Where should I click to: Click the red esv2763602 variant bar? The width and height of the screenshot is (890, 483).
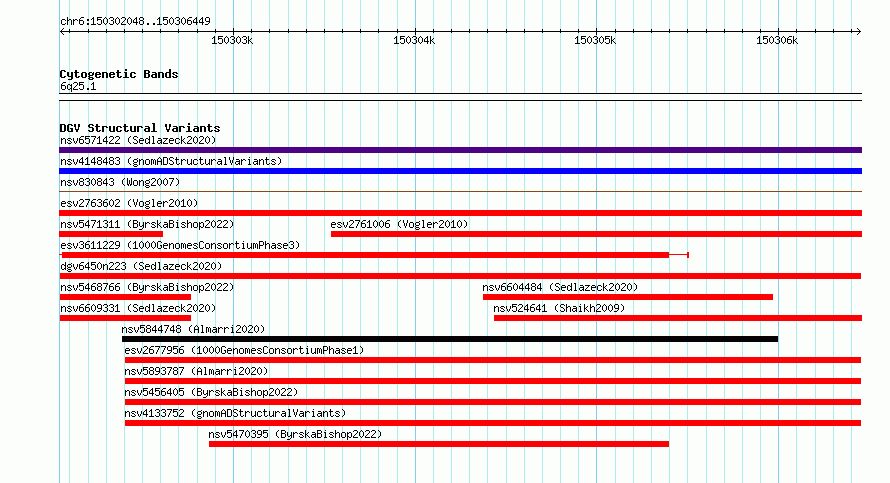[460, 213]
